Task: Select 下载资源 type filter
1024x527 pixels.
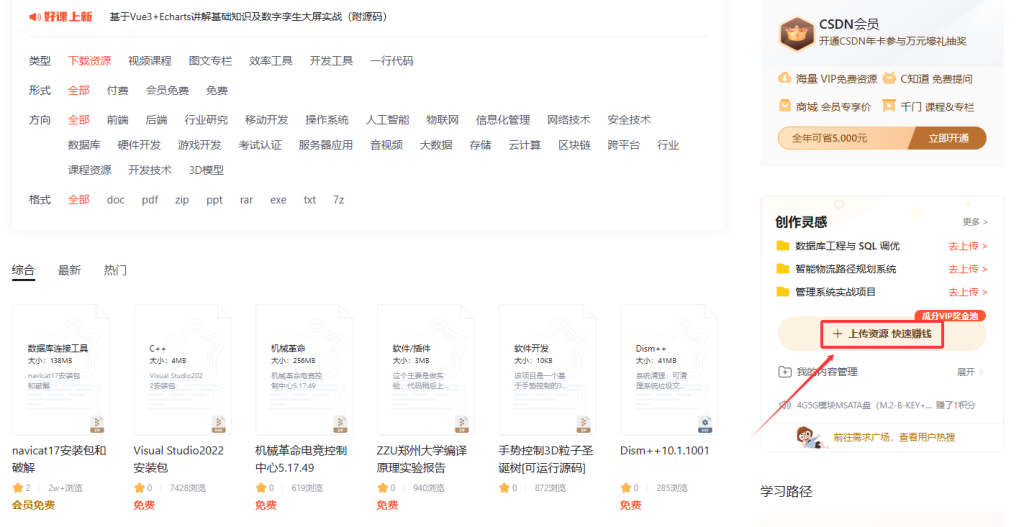Action: tap(89, 61)
